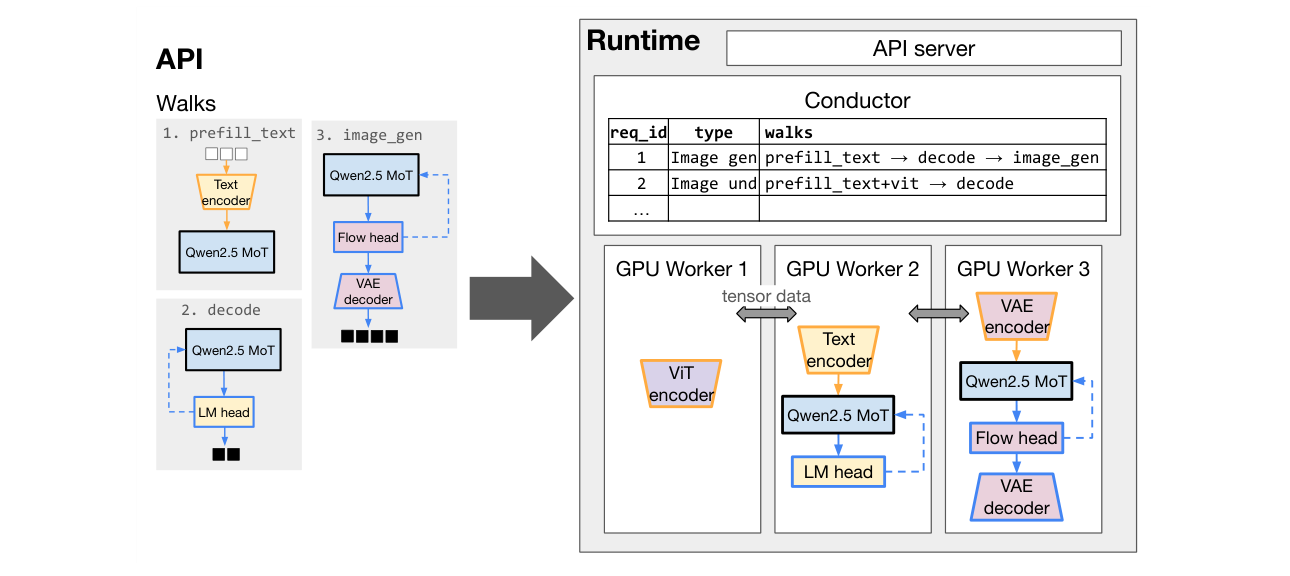The image size is (1290, 576).
Task: Select the "walks" column header
Action: click(933, 132)
